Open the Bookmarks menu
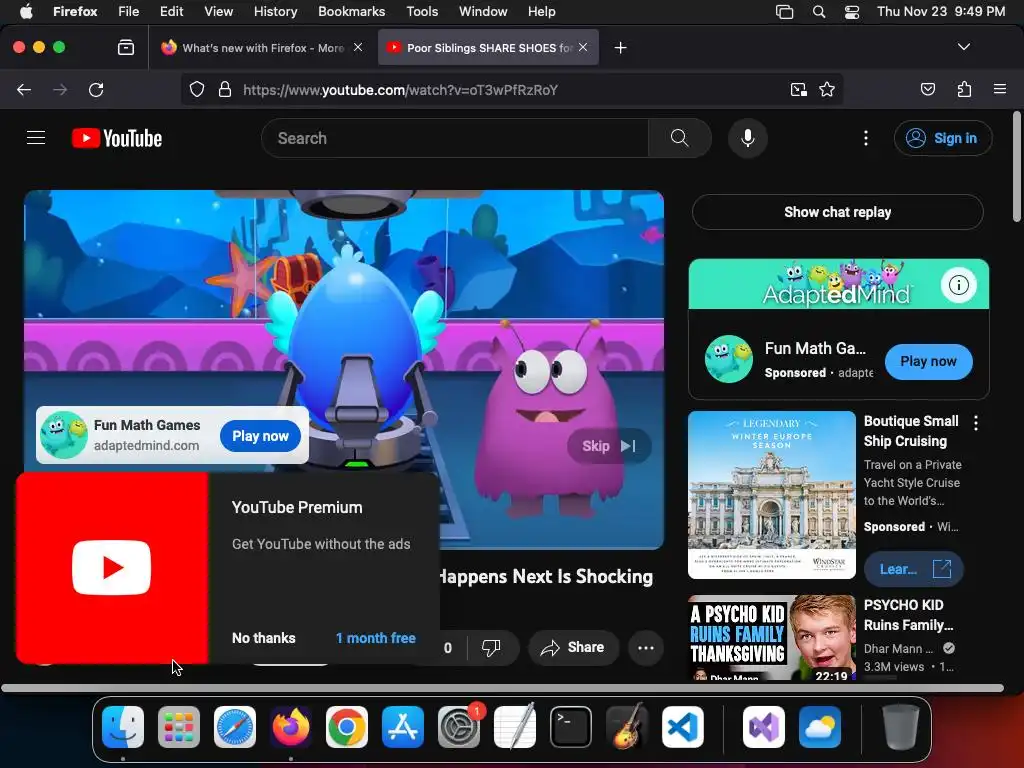 [351, 11]
